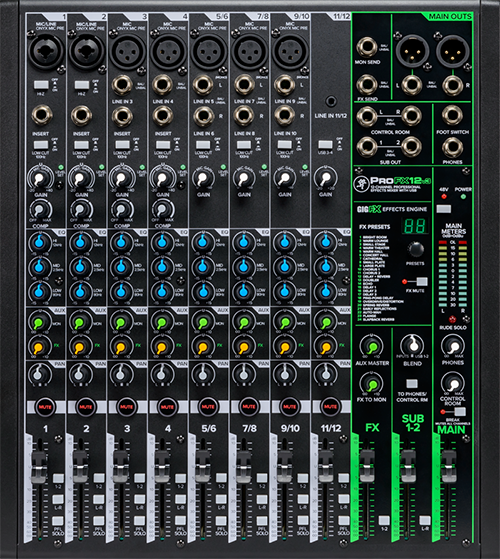Image resolution: width=500 pixels, height=559 pixels.
Task: Toggle the Hi-Z switch on channel 2
Action: click(x=82, y=85)
